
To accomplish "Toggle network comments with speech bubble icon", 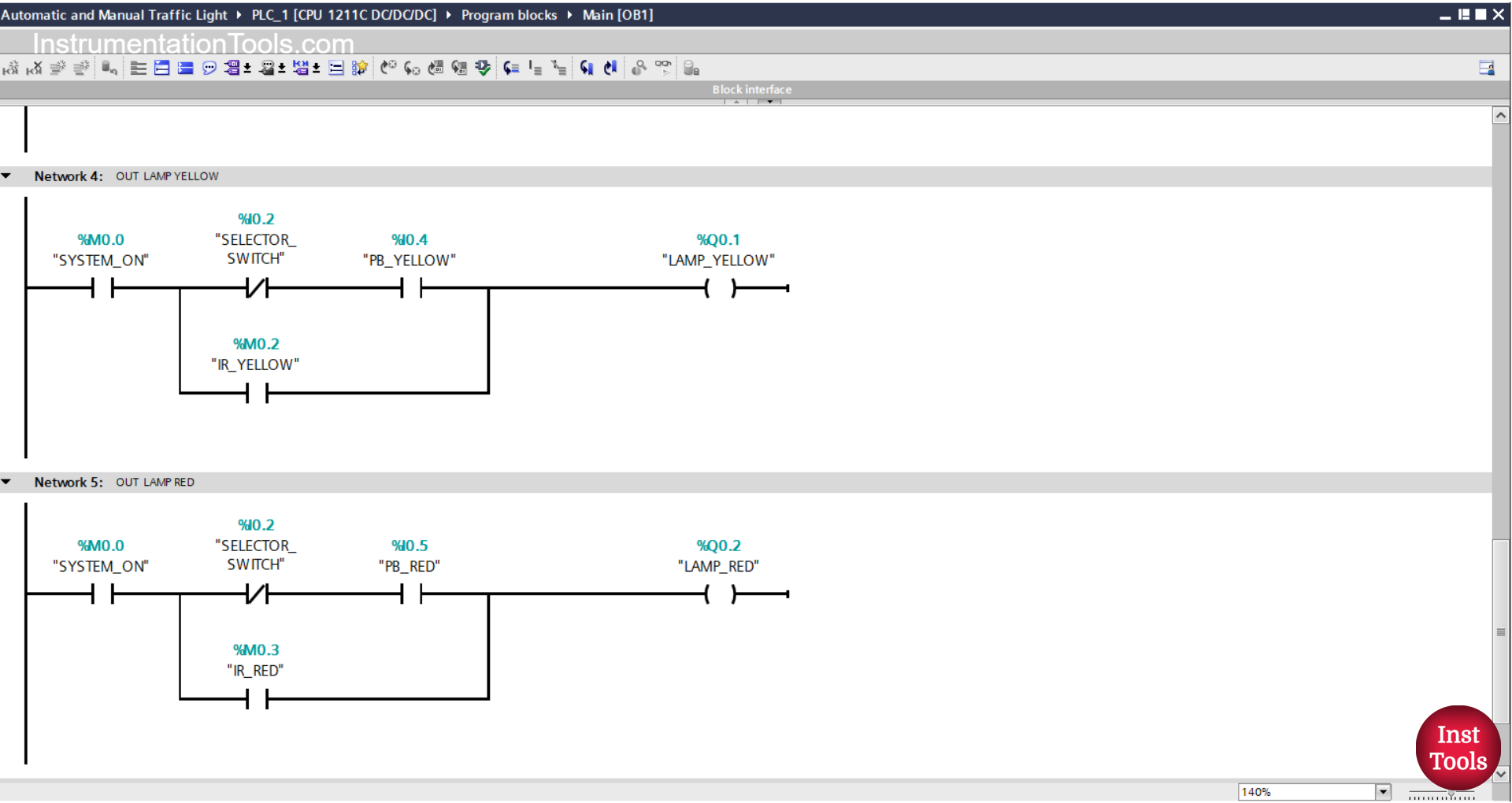I will [209, 68].
